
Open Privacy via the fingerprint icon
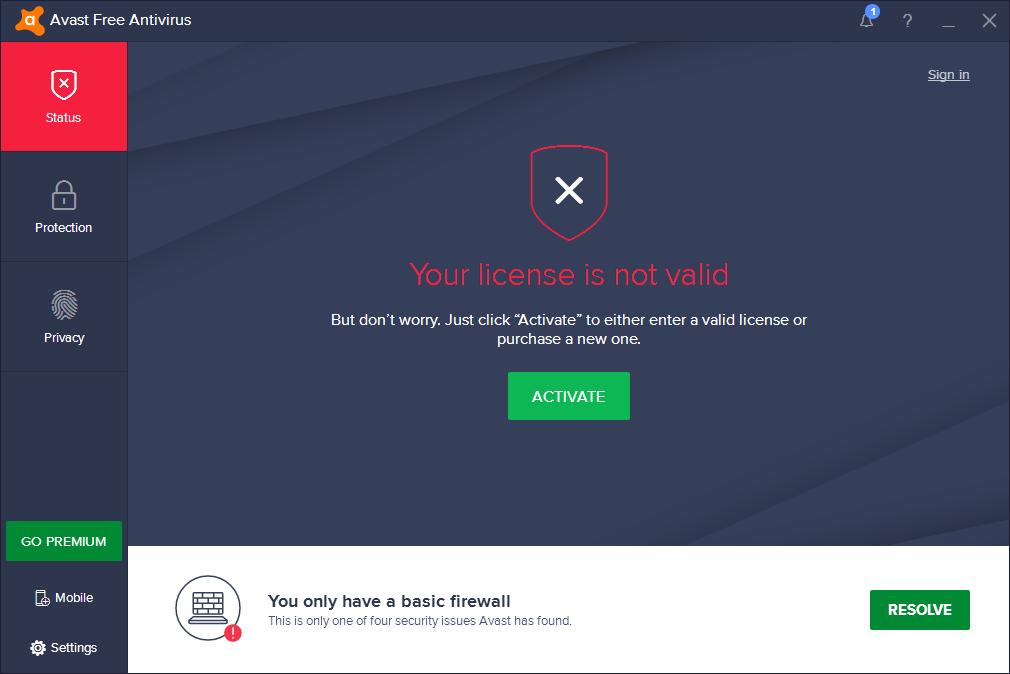(x=64, y=305)
